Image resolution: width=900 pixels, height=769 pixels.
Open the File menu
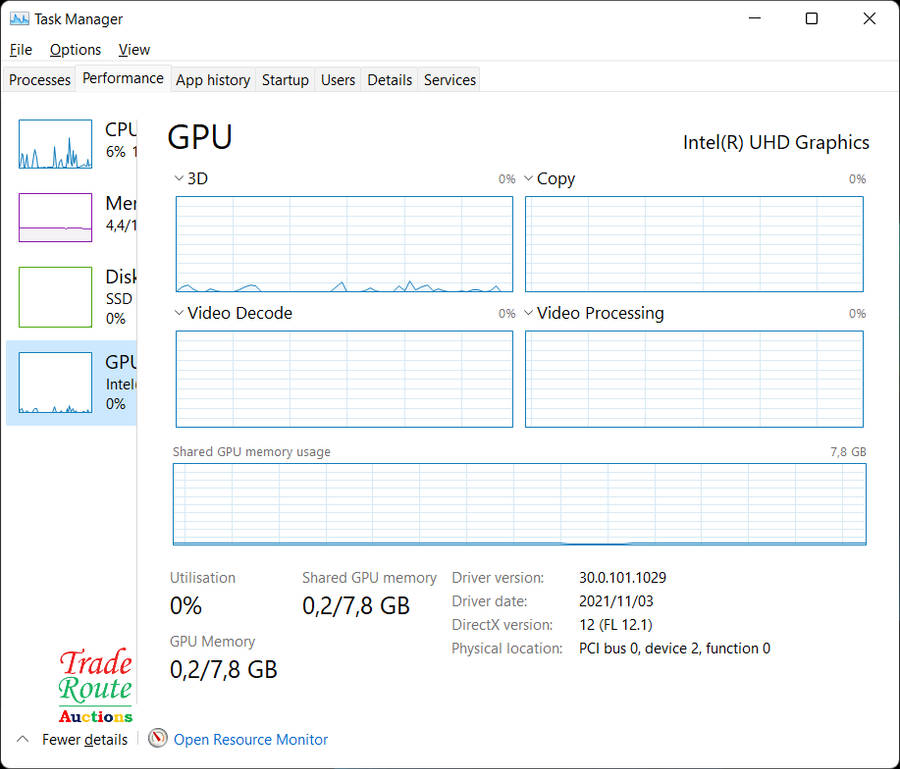(x=21, y=50)
